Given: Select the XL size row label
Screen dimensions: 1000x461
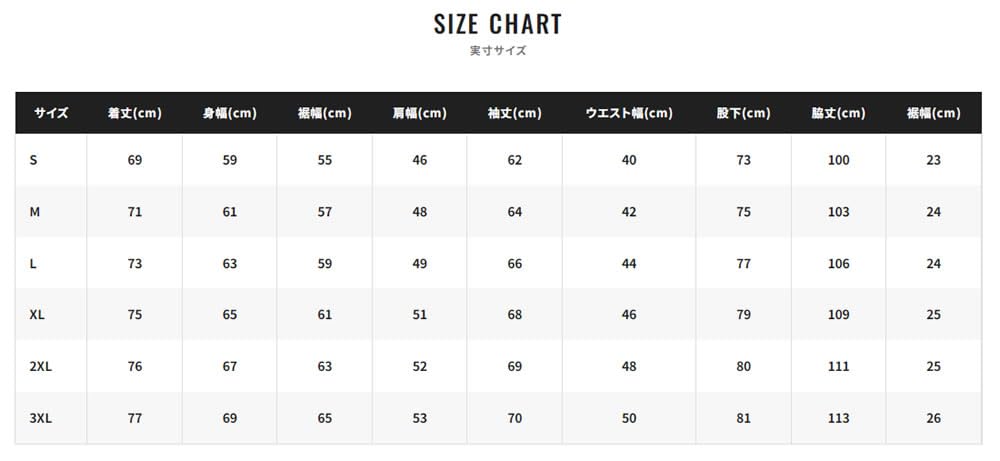Looking at the screenshot, I should 38,315.
